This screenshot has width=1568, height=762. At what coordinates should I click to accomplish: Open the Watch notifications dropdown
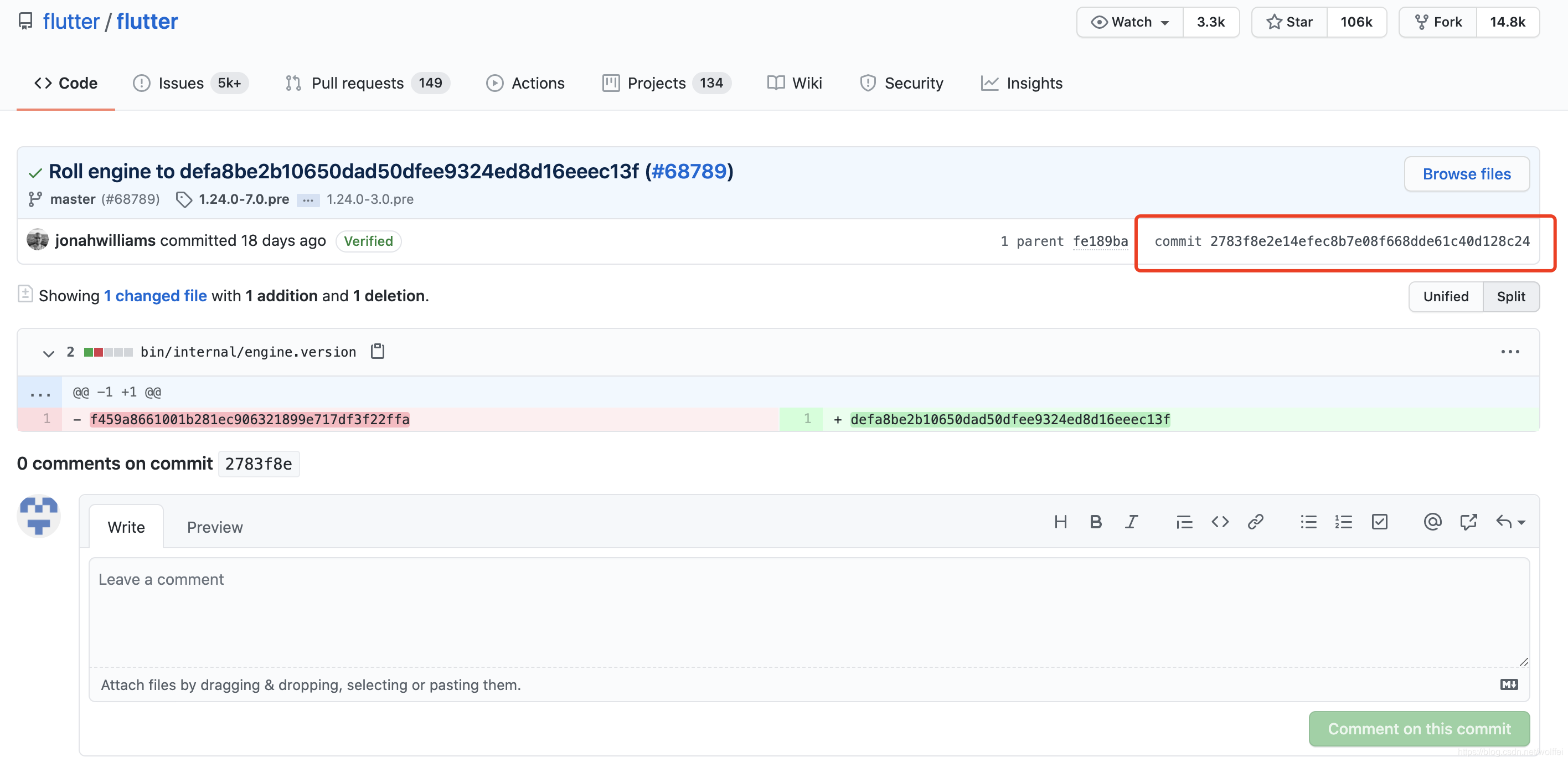[1129, 22]
